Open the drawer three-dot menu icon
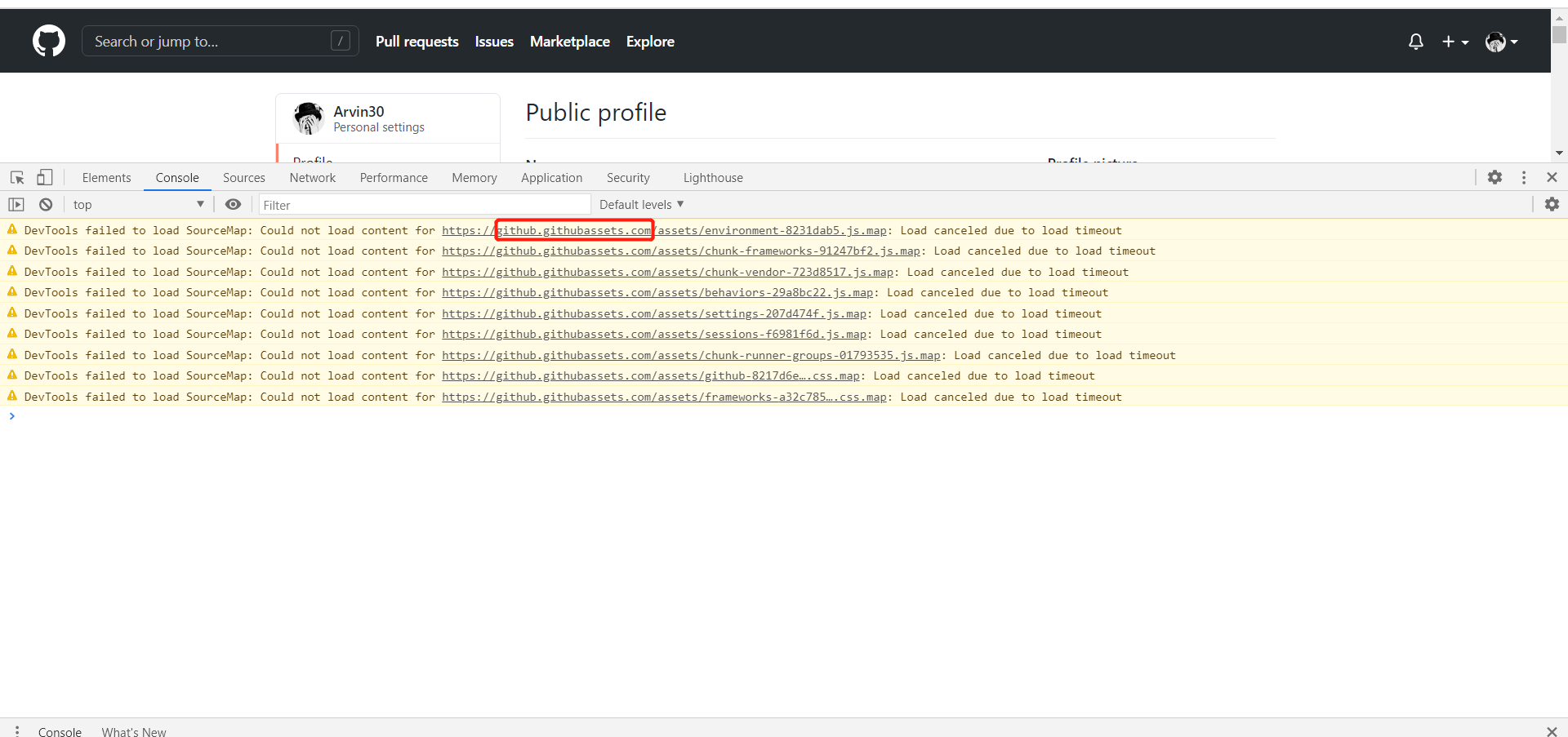The width and height of the screenshot is (1568, 737). click(17, 731)
